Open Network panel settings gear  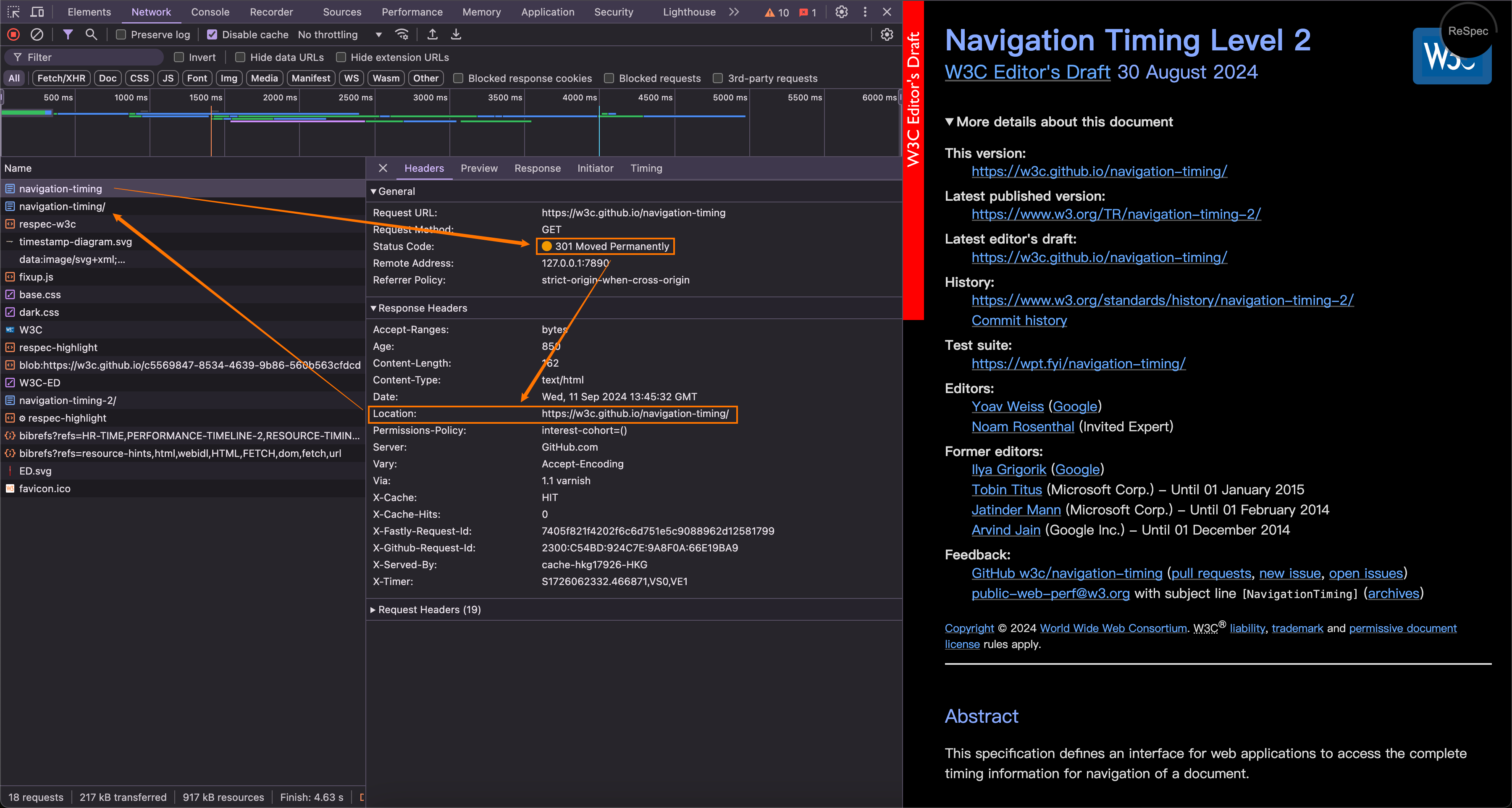click(887, 34)
